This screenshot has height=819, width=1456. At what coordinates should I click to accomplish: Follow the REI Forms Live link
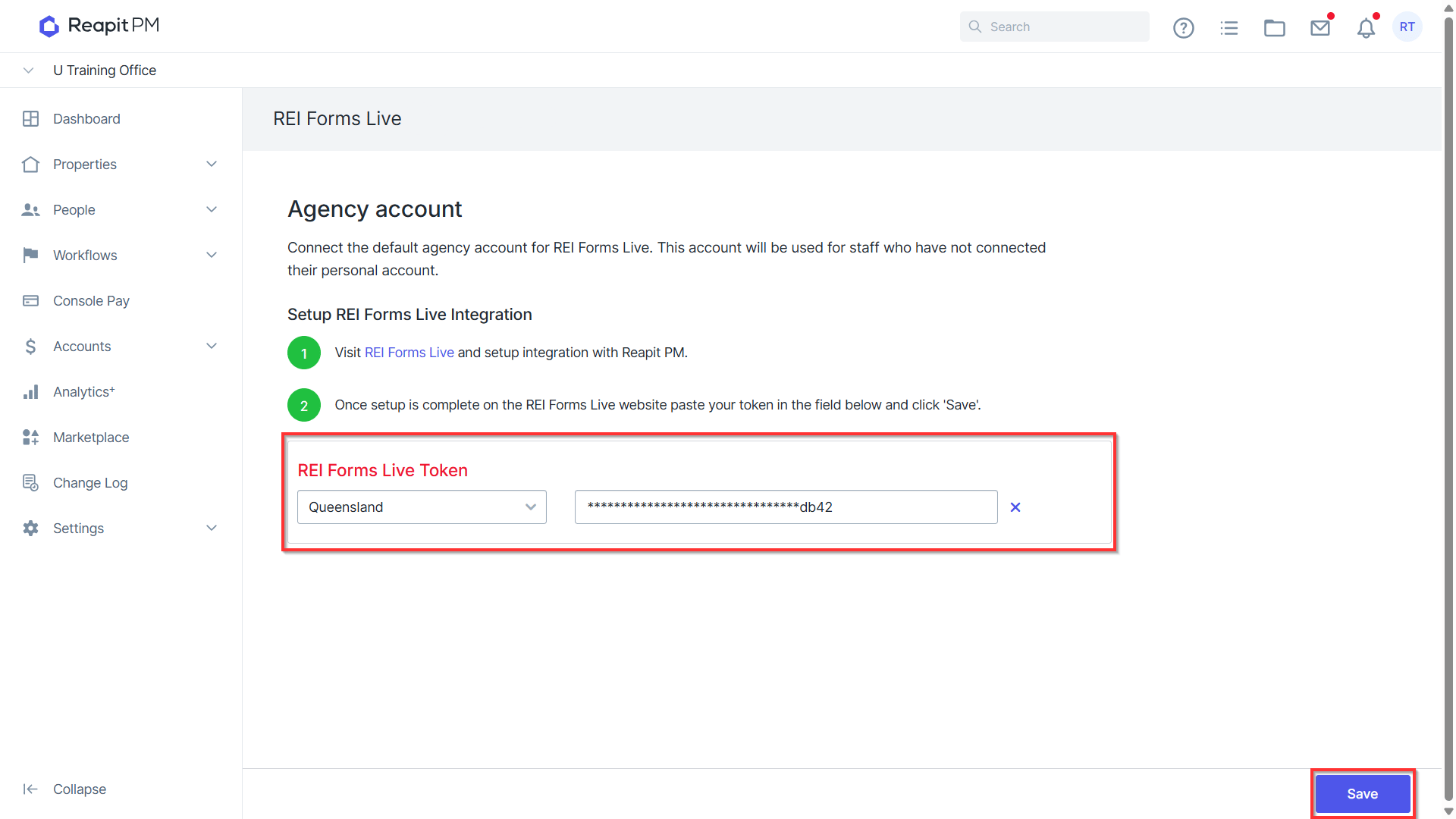point(409,353)
